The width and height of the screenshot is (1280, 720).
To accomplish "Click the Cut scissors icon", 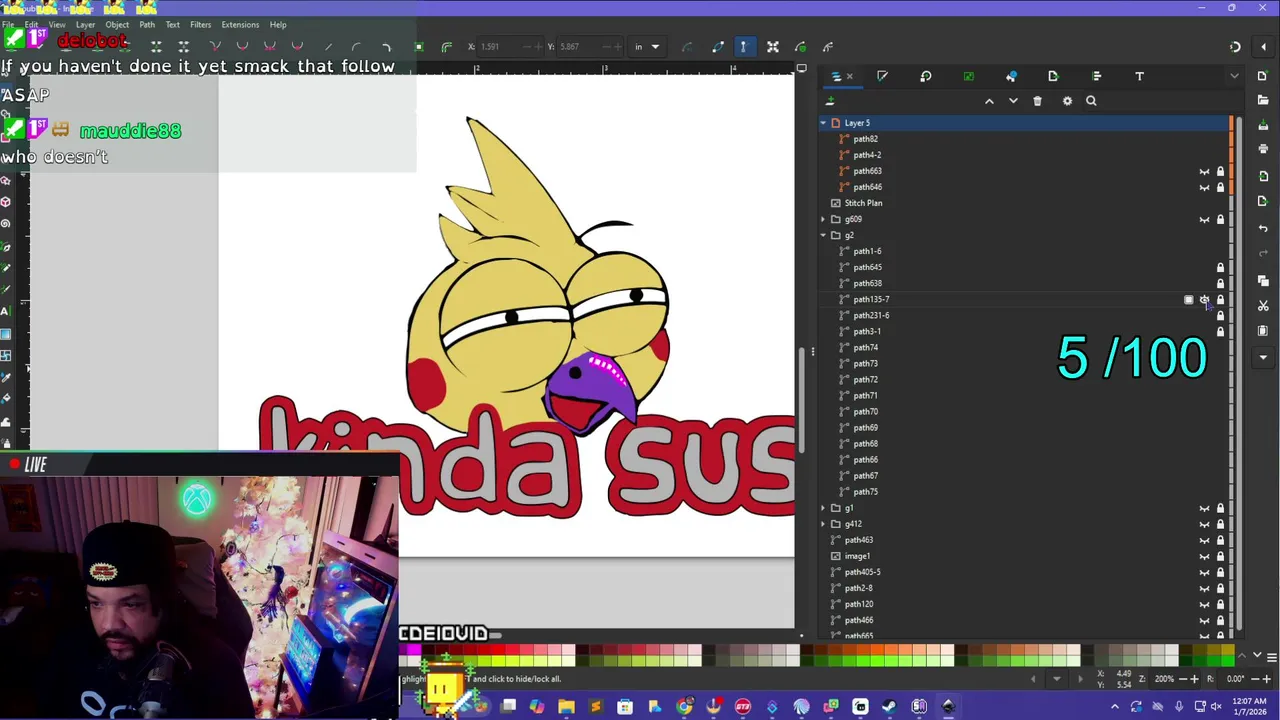I will [x=1263, y=306].
